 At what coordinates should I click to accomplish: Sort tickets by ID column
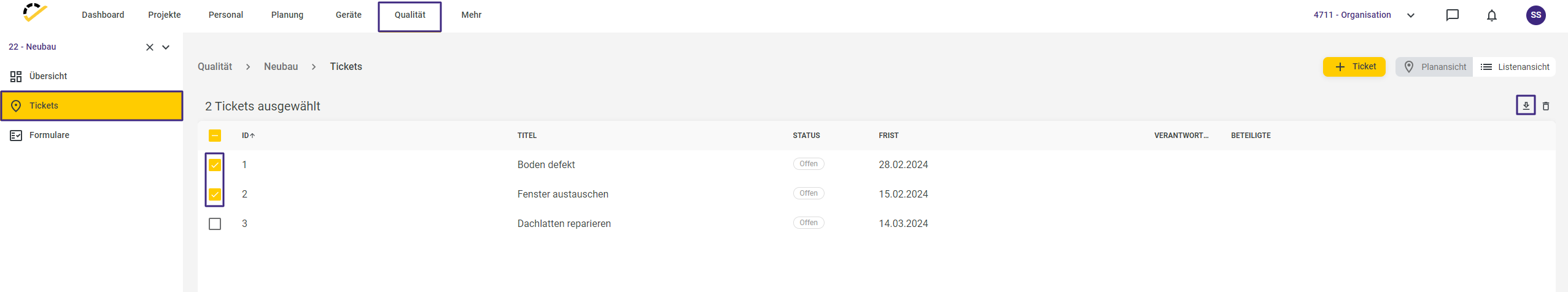(248, 136)
